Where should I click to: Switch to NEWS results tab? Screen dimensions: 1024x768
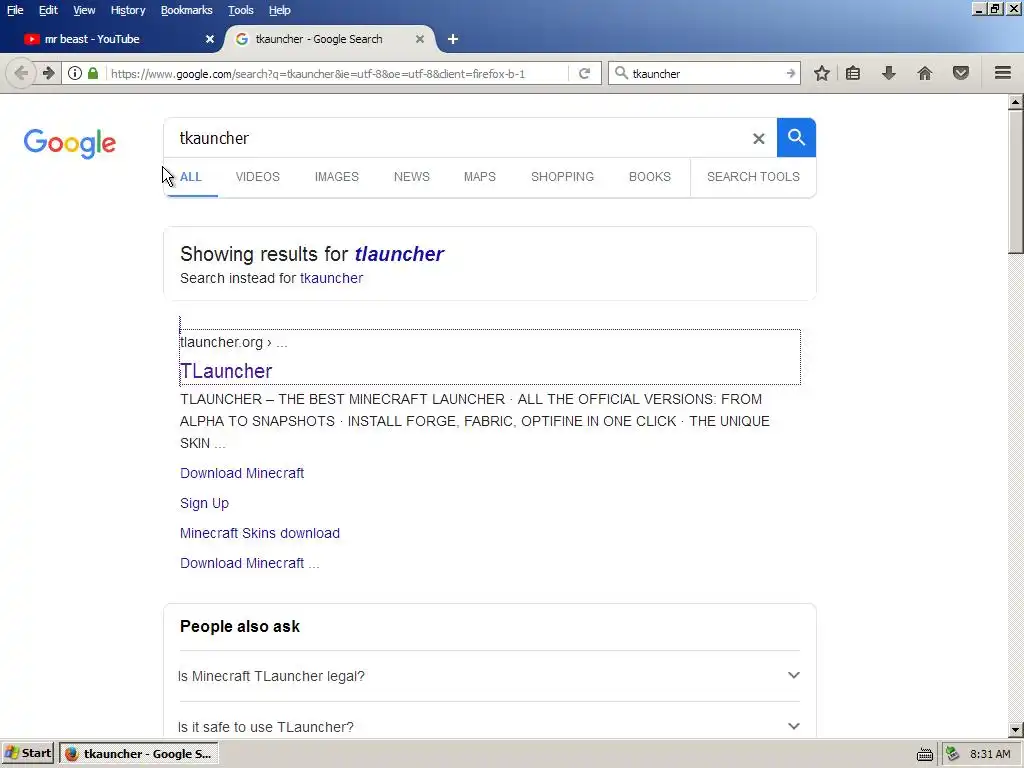click(x=411, y=177)
